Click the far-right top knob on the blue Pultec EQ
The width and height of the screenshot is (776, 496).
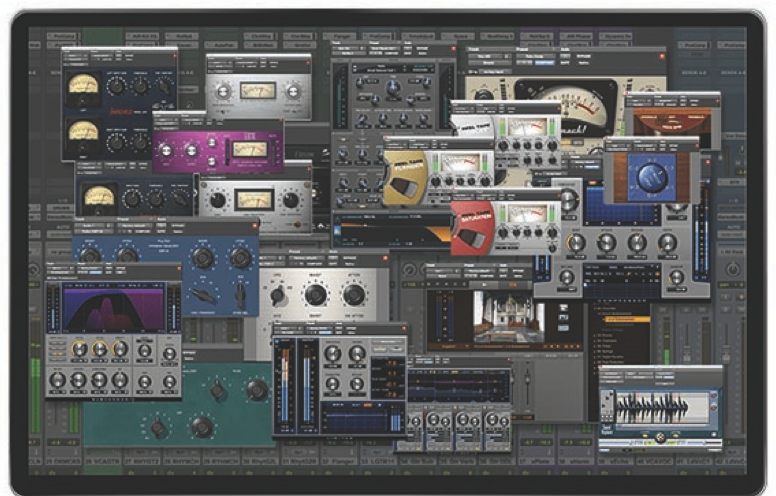click(241, 258)
